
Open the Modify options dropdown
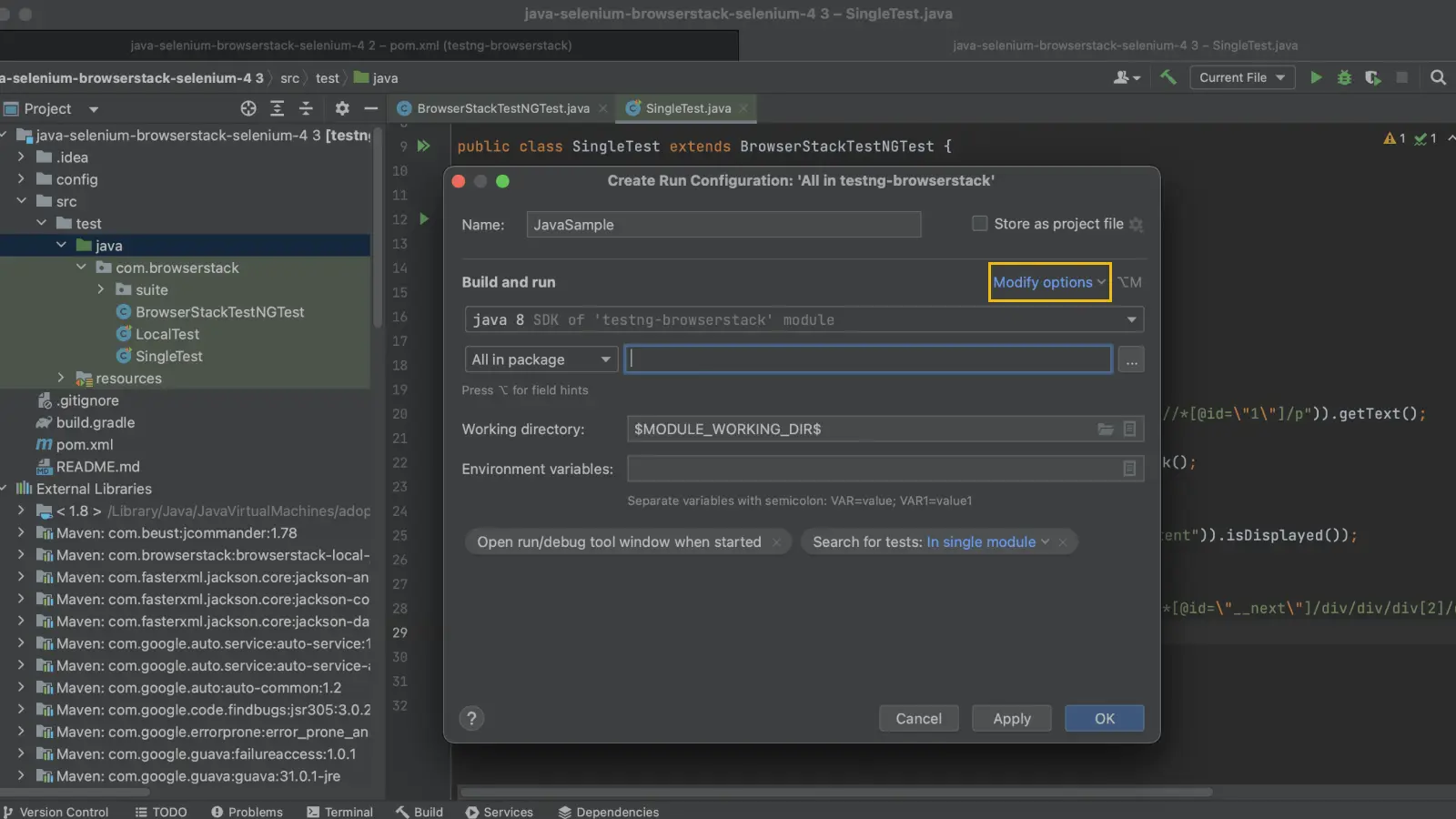1049,282
